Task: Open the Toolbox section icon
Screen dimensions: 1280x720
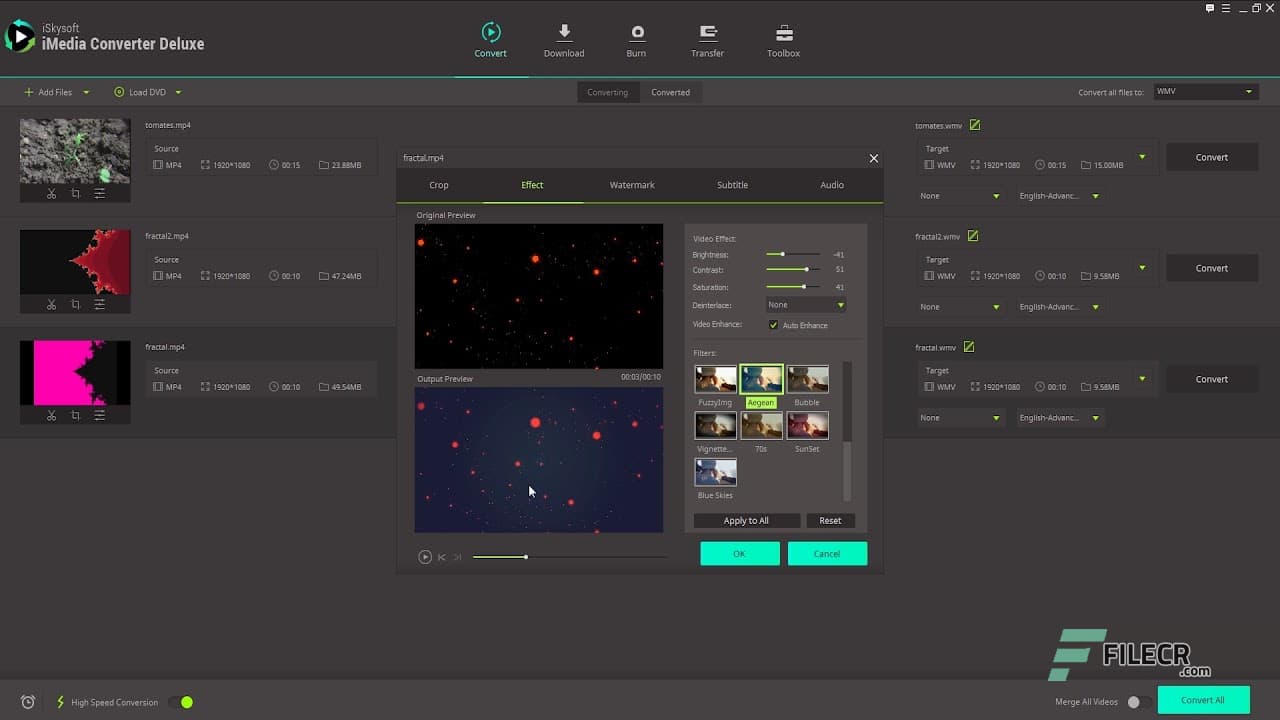Action: [x=783, y=33]
